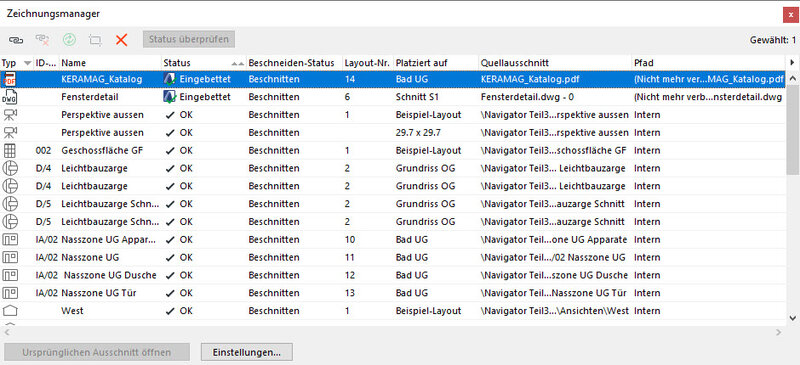
Task: Click the OK checkmark of West row
Action: coord(170,311)
